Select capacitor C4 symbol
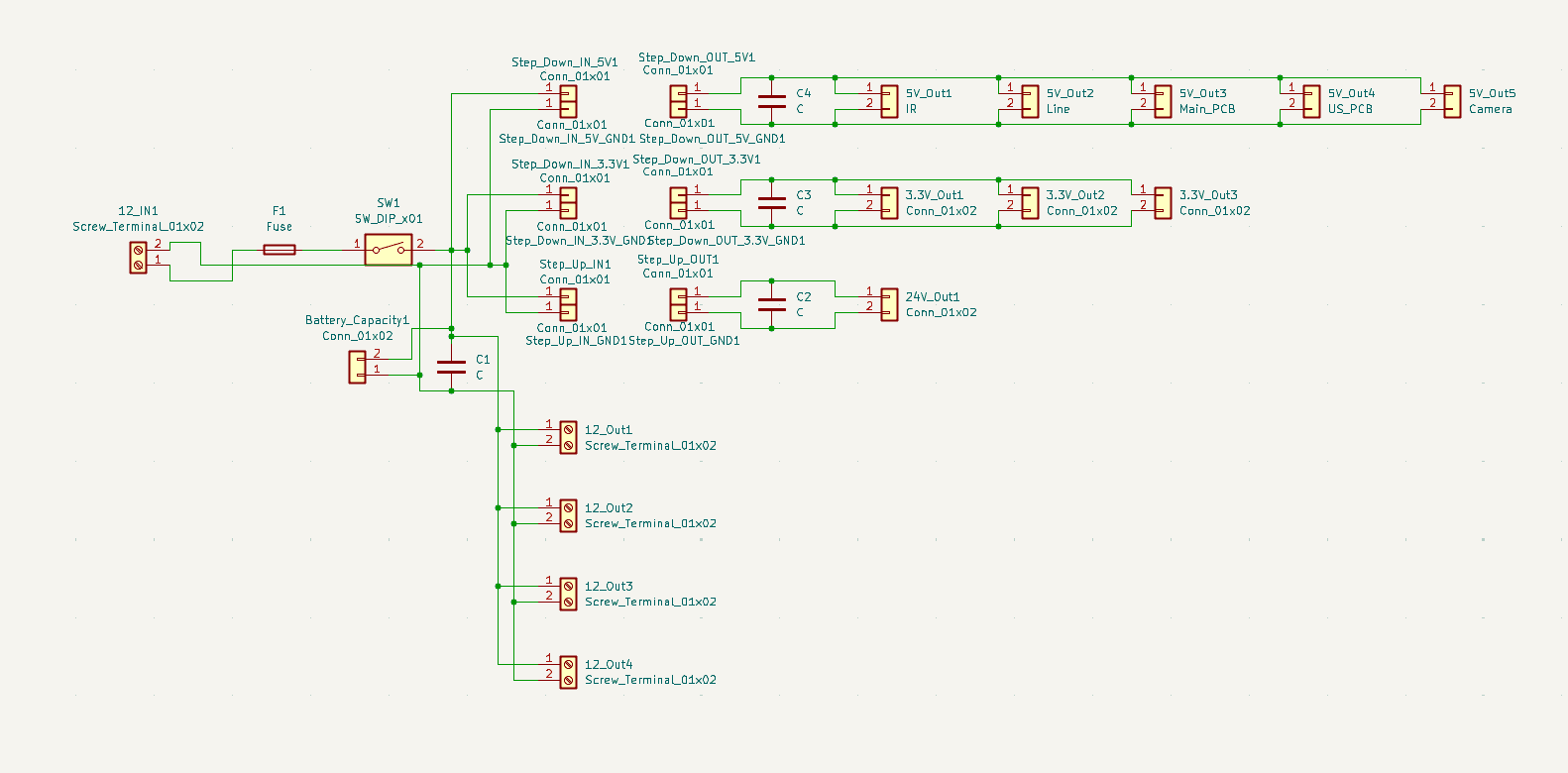 click(771, 101)
